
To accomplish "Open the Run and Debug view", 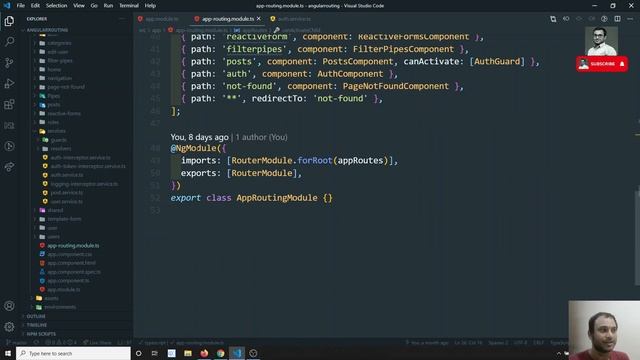I will (x=9, y=83).
